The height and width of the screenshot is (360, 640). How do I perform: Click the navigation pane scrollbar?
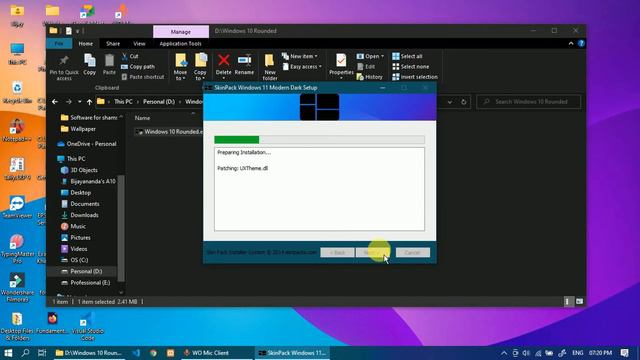tap(121, 227)
